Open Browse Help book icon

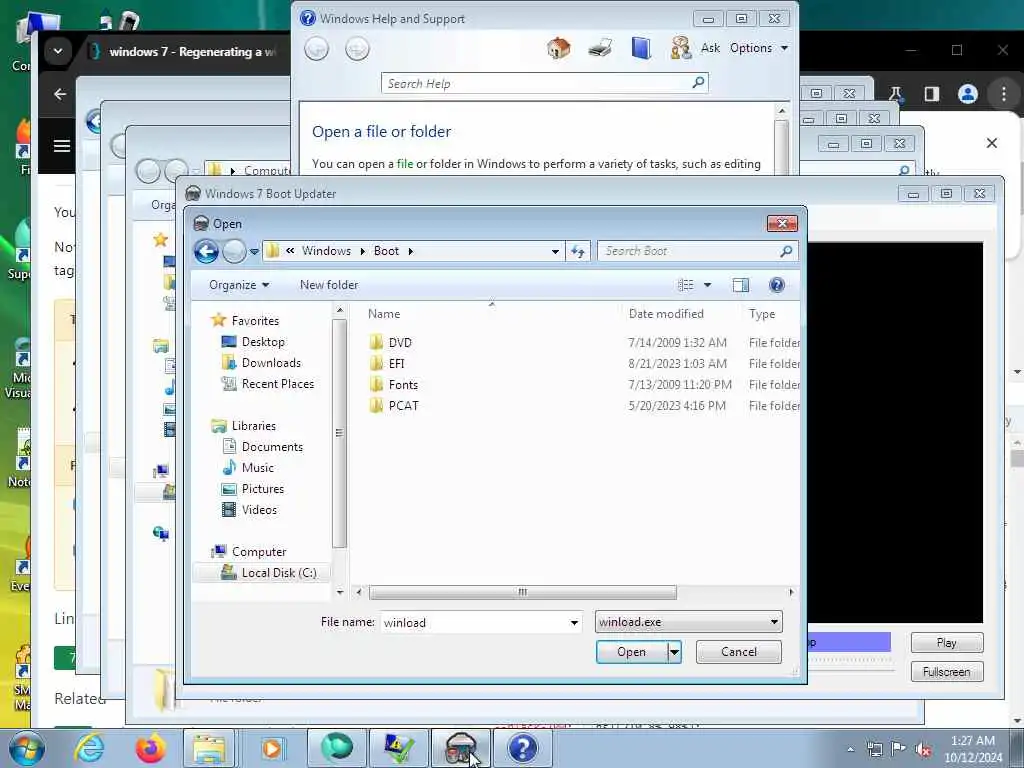pos(641,48)
